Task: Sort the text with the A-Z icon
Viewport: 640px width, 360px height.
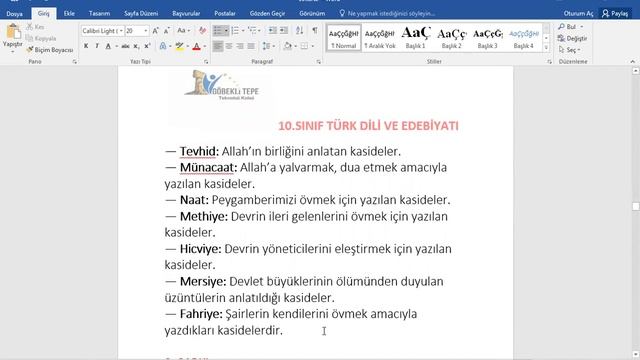Action: coord(299,31)
